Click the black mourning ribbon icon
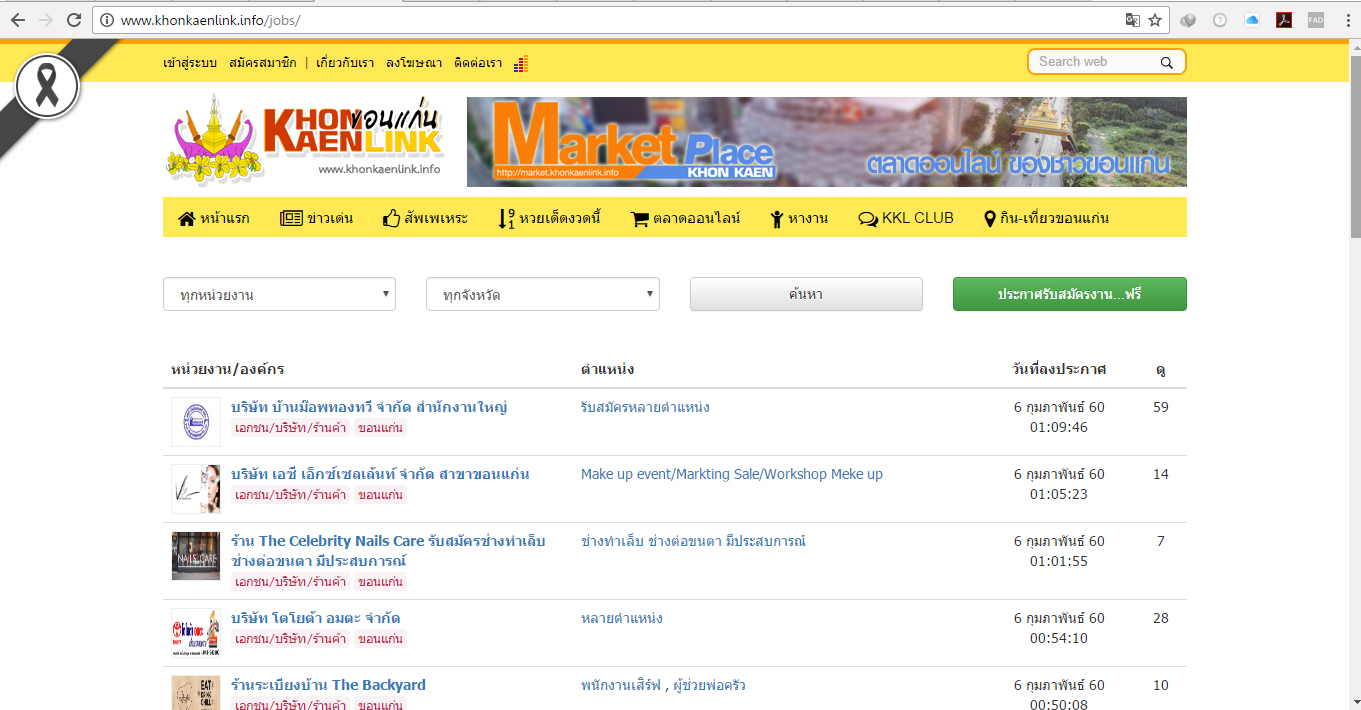This screenshot has width=1361, height=710. 47,88
